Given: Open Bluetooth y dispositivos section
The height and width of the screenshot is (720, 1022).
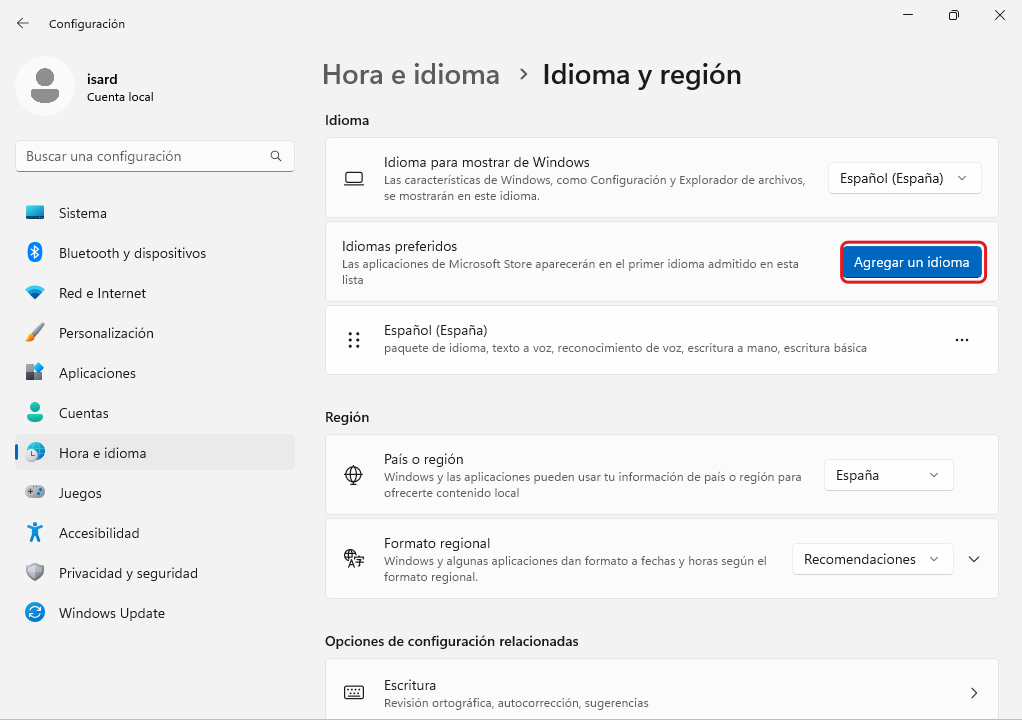Looking at the screenshot, I should (x=132, y=253).
